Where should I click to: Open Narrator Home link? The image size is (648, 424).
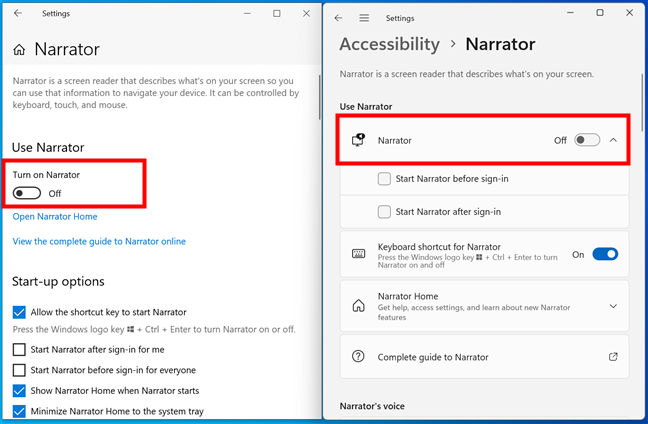pyautogui.click(x=55, y=217)
